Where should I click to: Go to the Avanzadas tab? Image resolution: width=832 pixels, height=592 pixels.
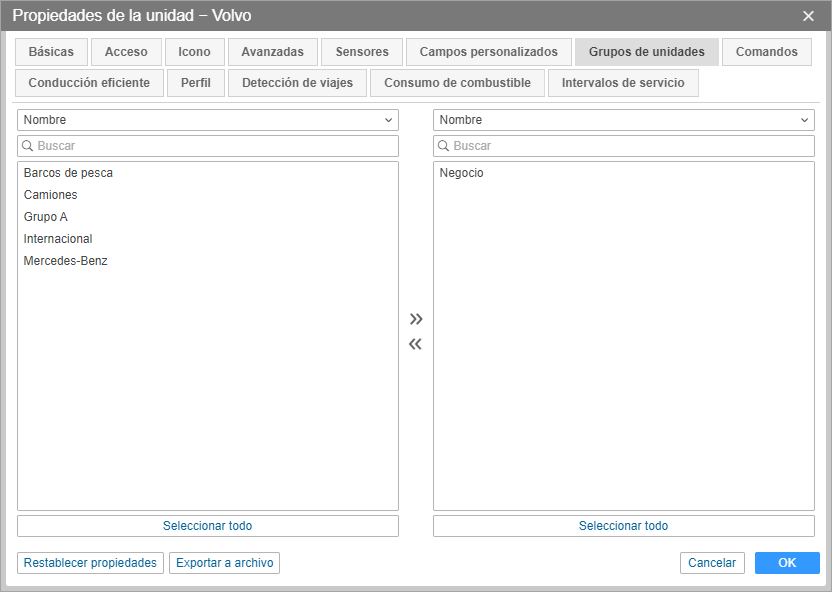pos(273,52)
